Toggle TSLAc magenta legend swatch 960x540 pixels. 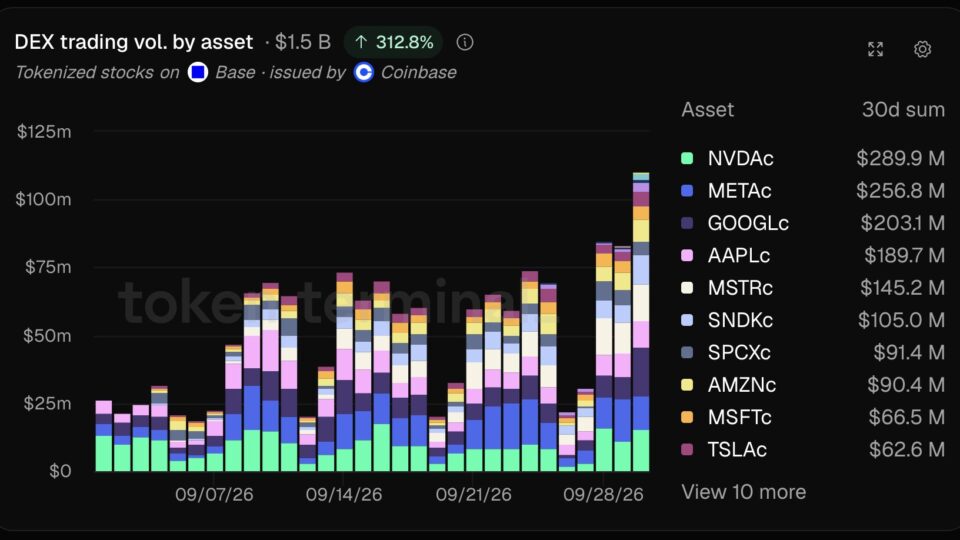click(x=687, y=450)
